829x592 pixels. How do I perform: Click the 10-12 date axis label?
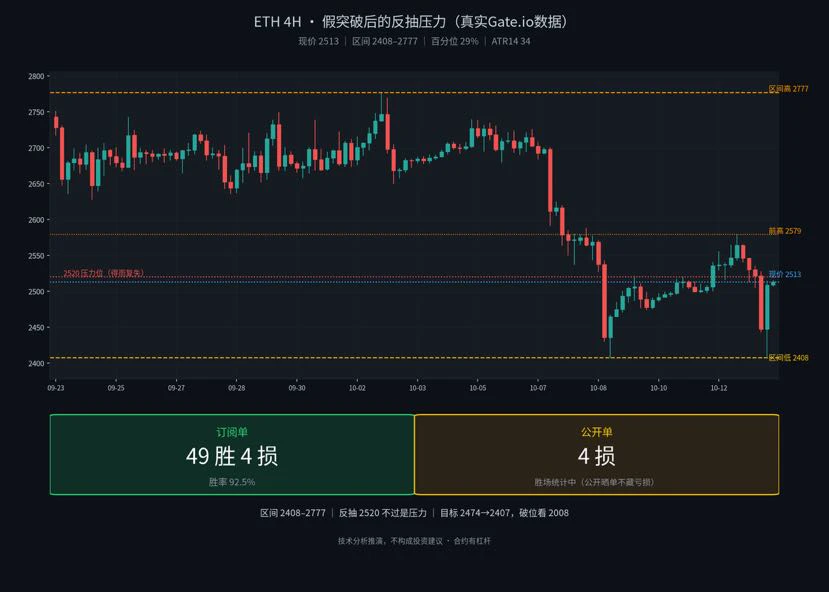(x=719, y=388)
